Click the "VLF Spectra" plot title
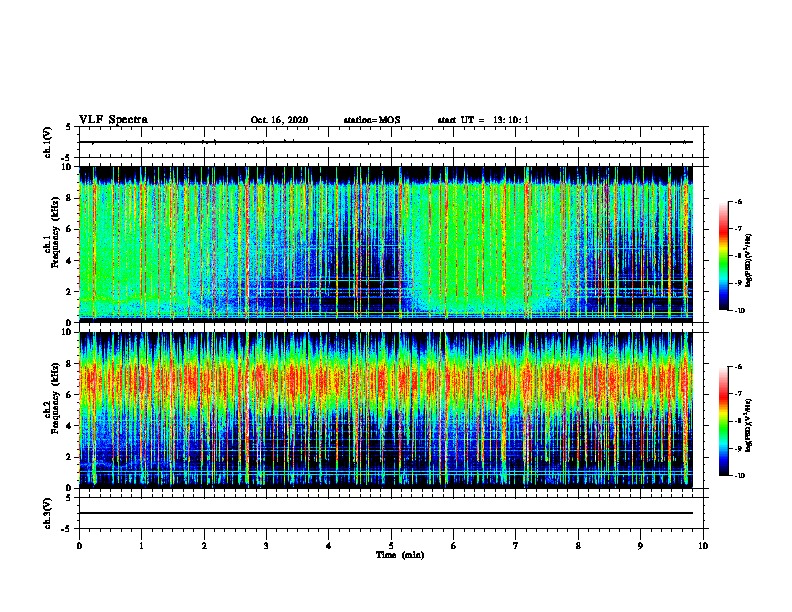 (x=113, y=120)
